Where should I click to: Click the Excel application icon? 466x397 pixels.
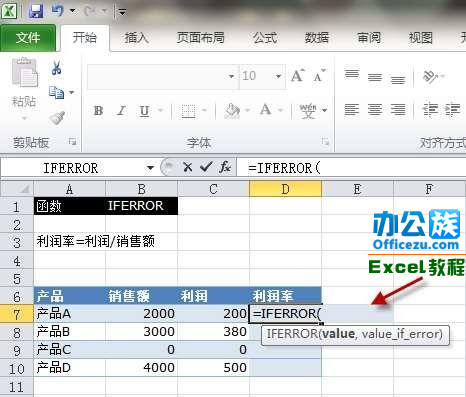(x=9, y=11)
